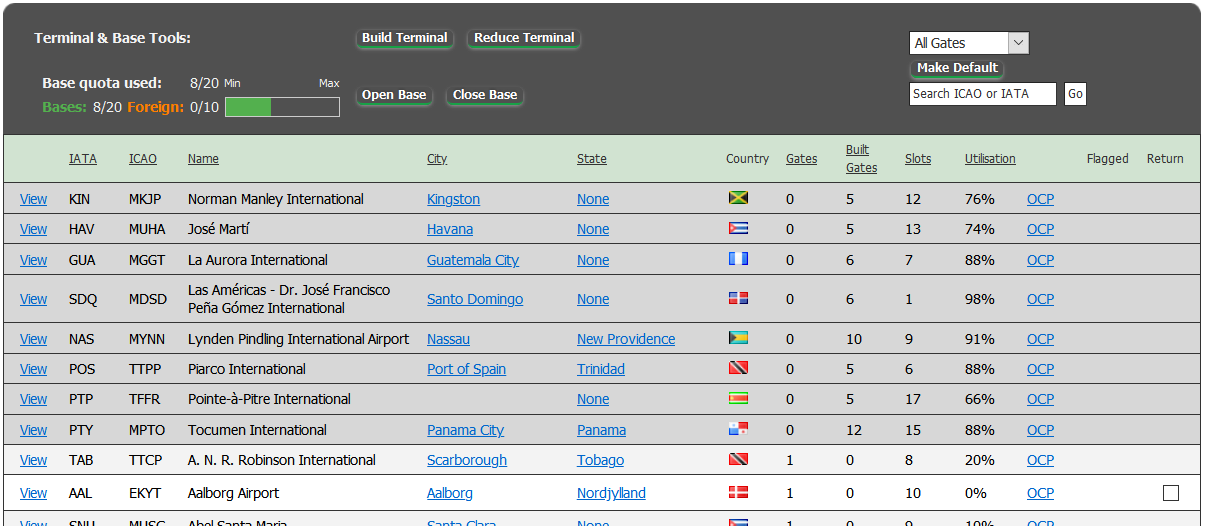The image size is (1205, 526).
Task: Click the Cuba flag in the Havana row
Action: click(738, 228)
